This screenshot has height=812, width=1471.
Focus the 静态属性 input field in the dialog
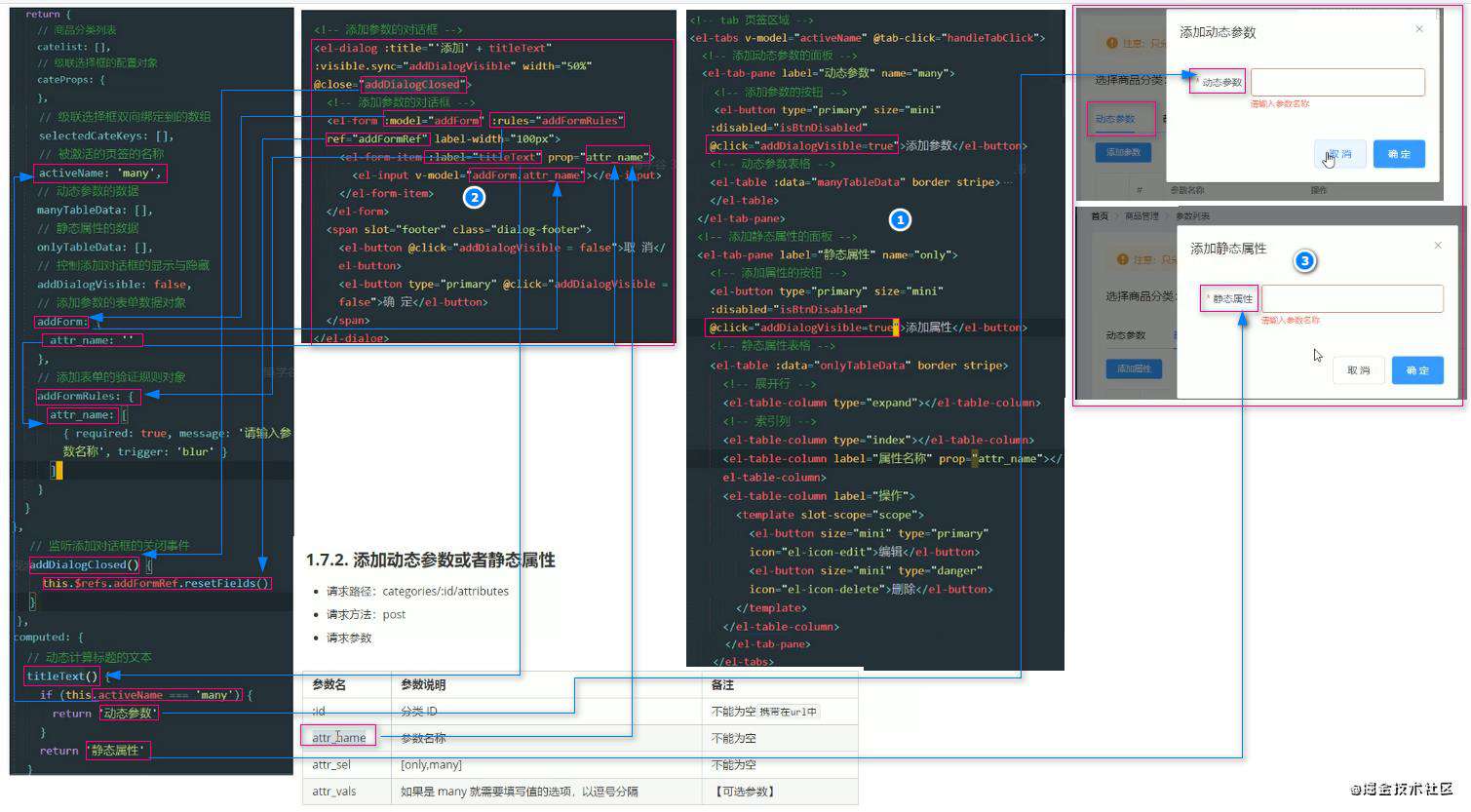1352,298
